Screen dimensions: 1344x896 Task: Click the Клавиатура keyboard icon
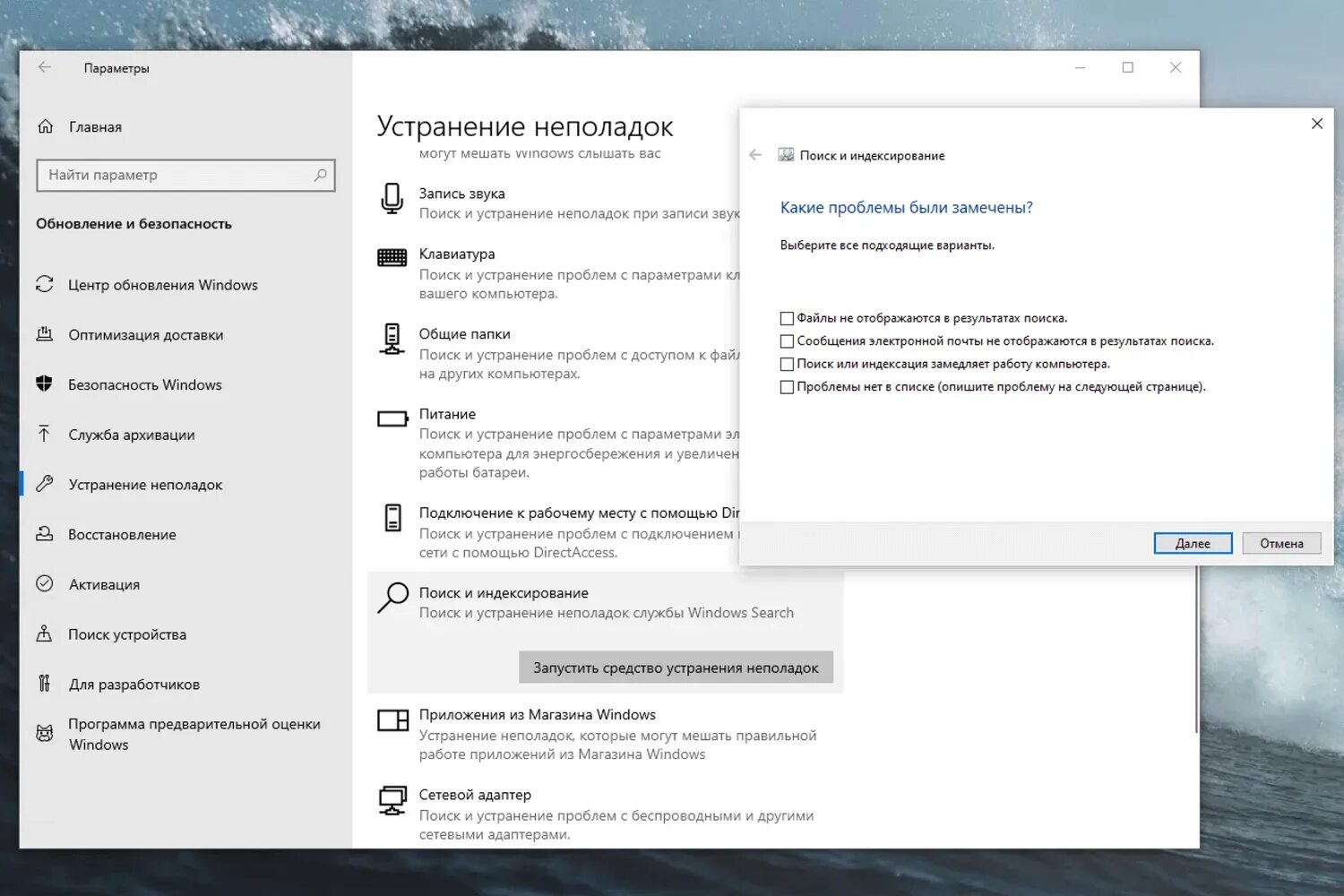pyautogui.click(x=392, y=258)
